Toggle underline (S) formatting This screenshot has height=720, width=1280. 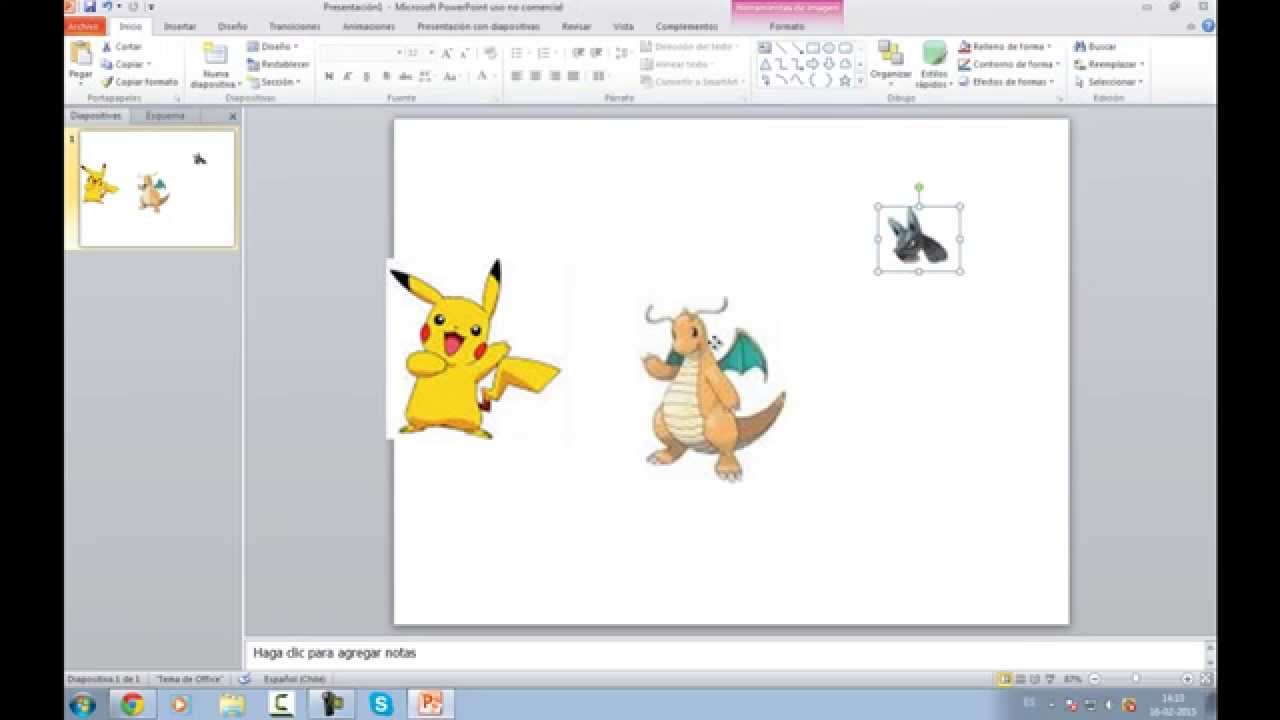[x=367, y=76]
